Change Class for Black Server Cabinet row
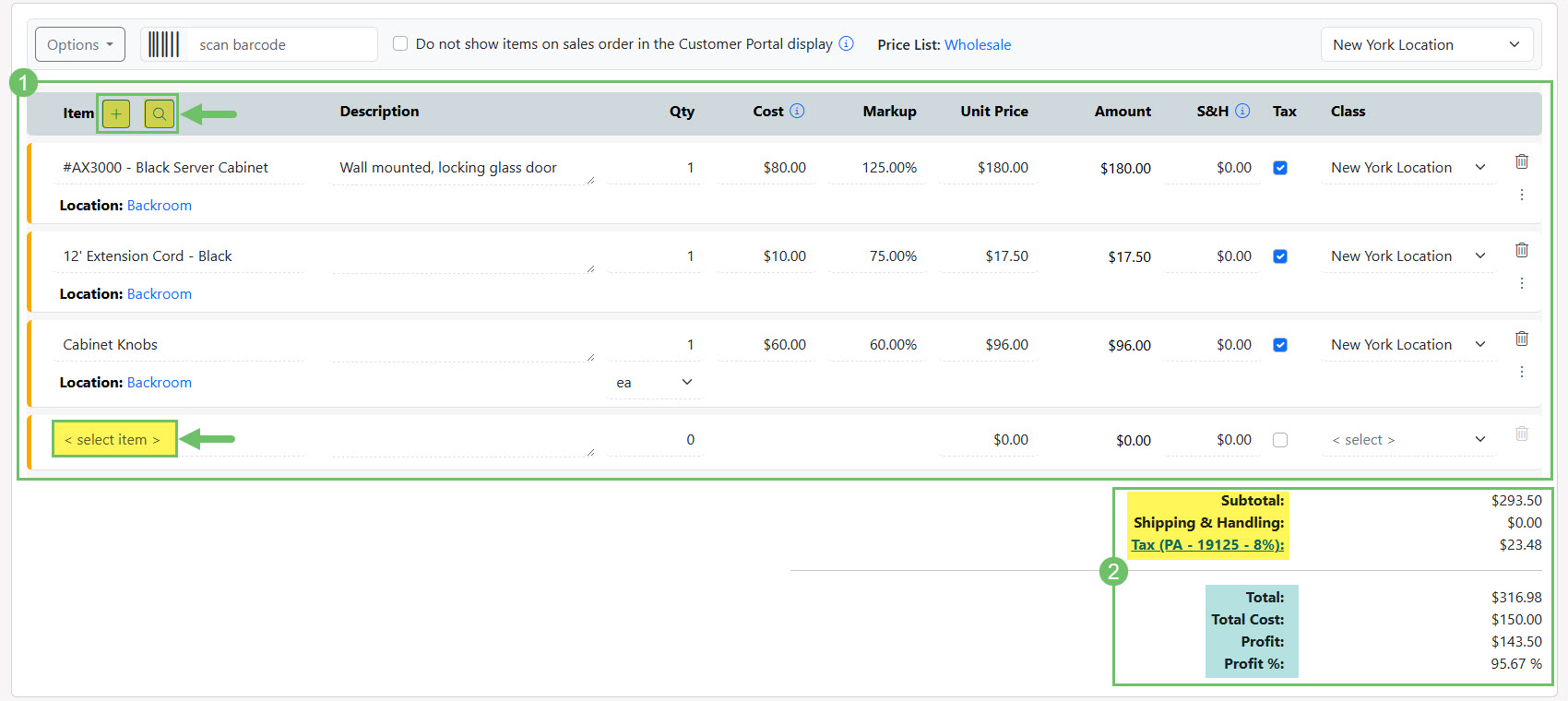 point(1408,168)
